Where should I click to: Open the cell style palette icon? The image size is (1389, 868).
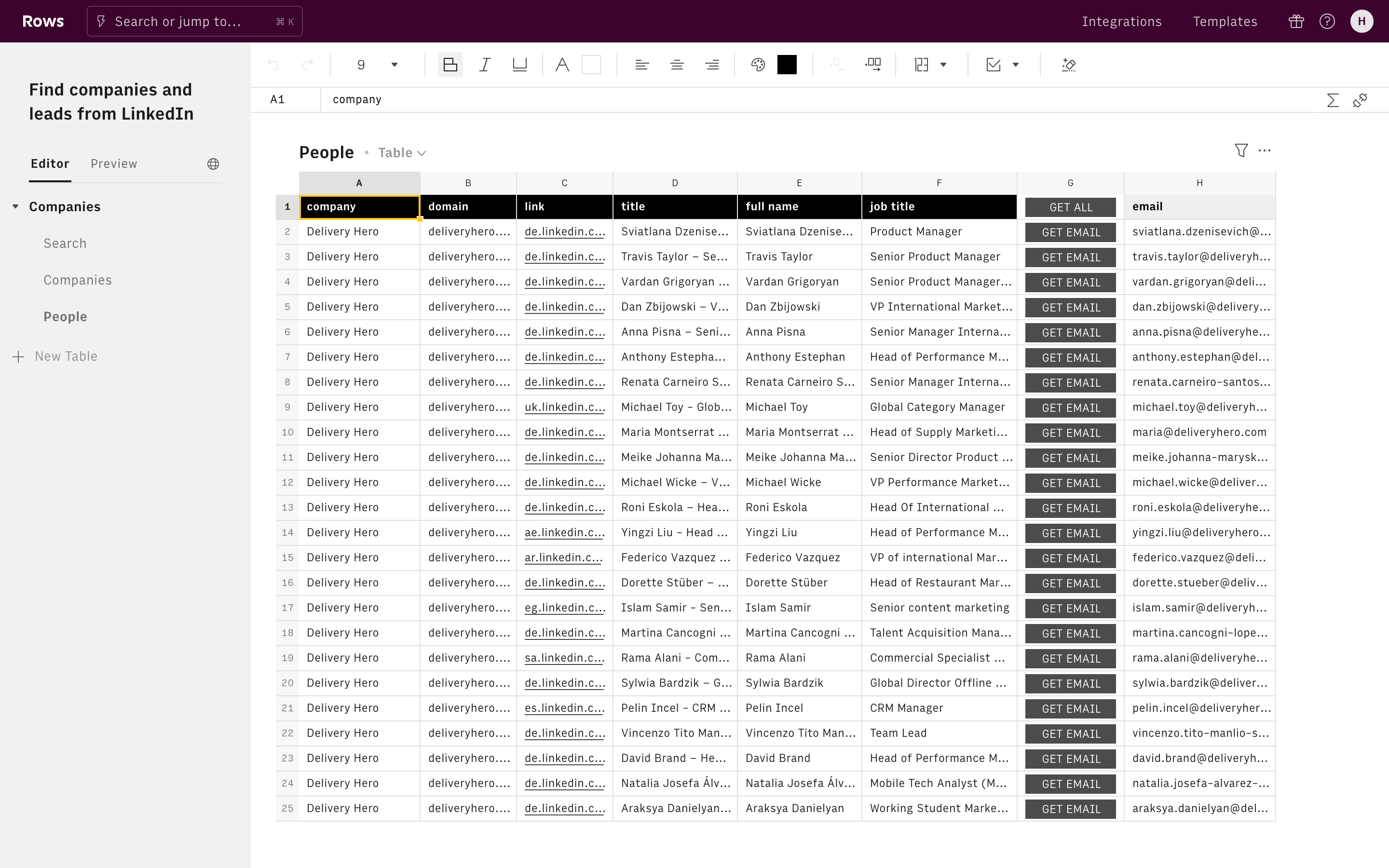coord(758,65)
